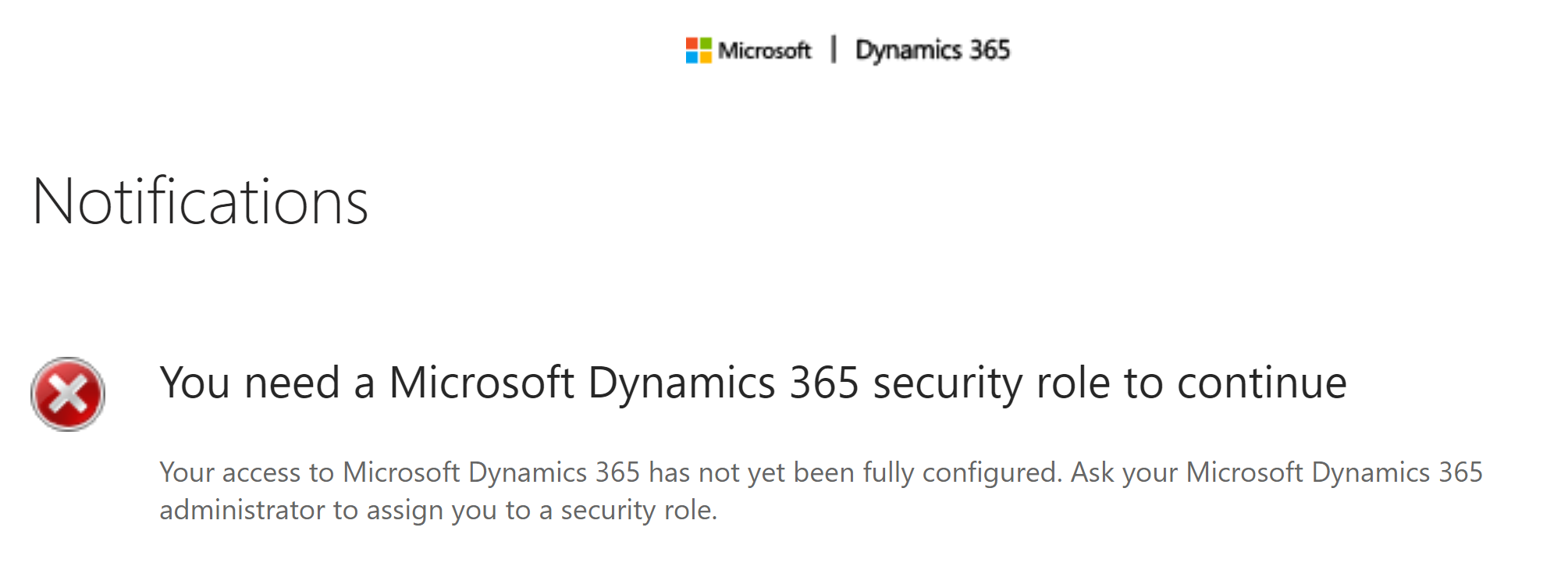Click "Microsoft Dynamics 365" in the error headline

pos(624,383)
